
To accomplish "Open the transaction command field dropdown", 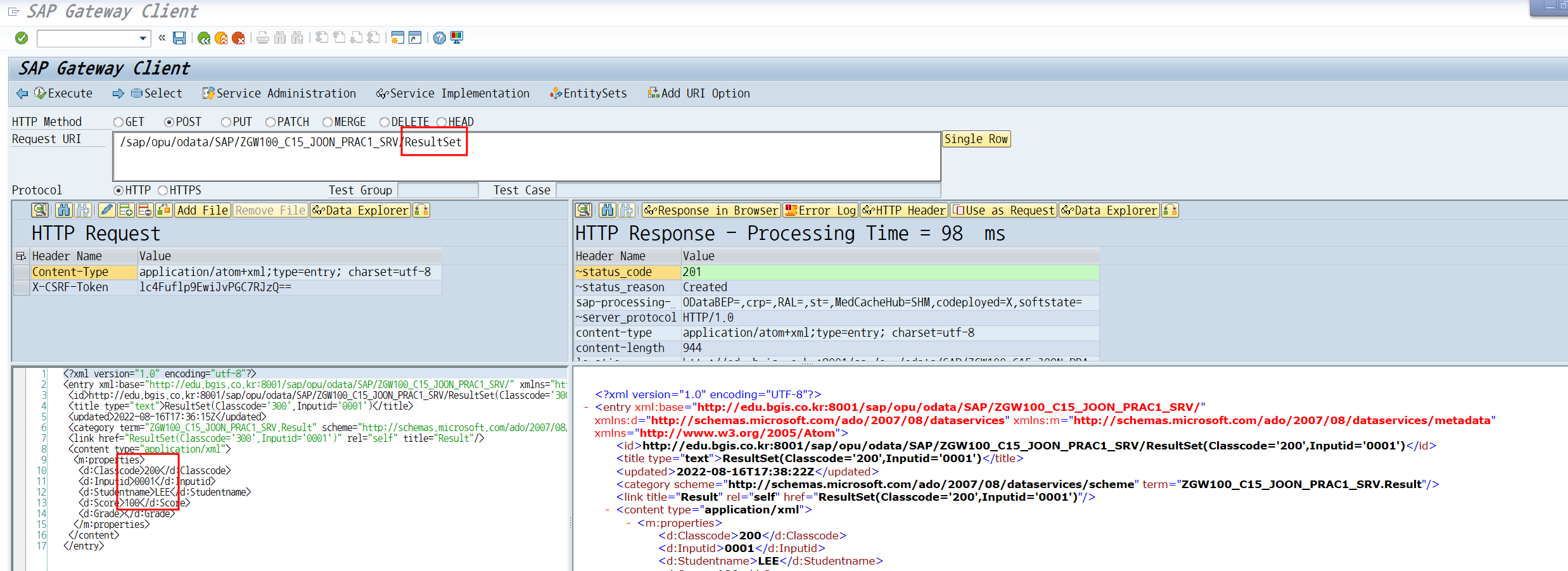I will coord(143,39).
